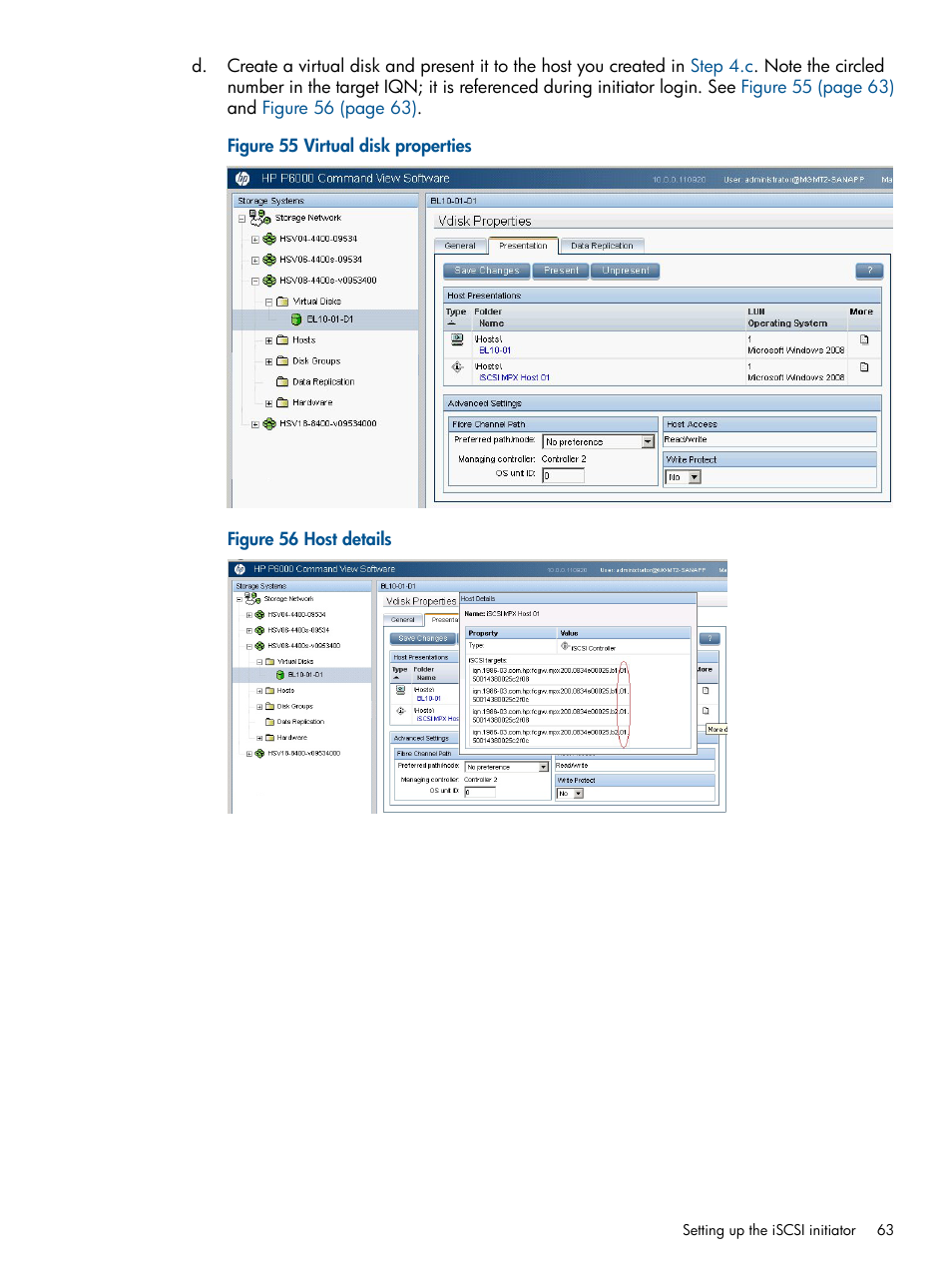Viewport: 952px width, 1269px height.
Task: Click Hosts folder icon in Figure 55 tree
Action: pos(282,340)
